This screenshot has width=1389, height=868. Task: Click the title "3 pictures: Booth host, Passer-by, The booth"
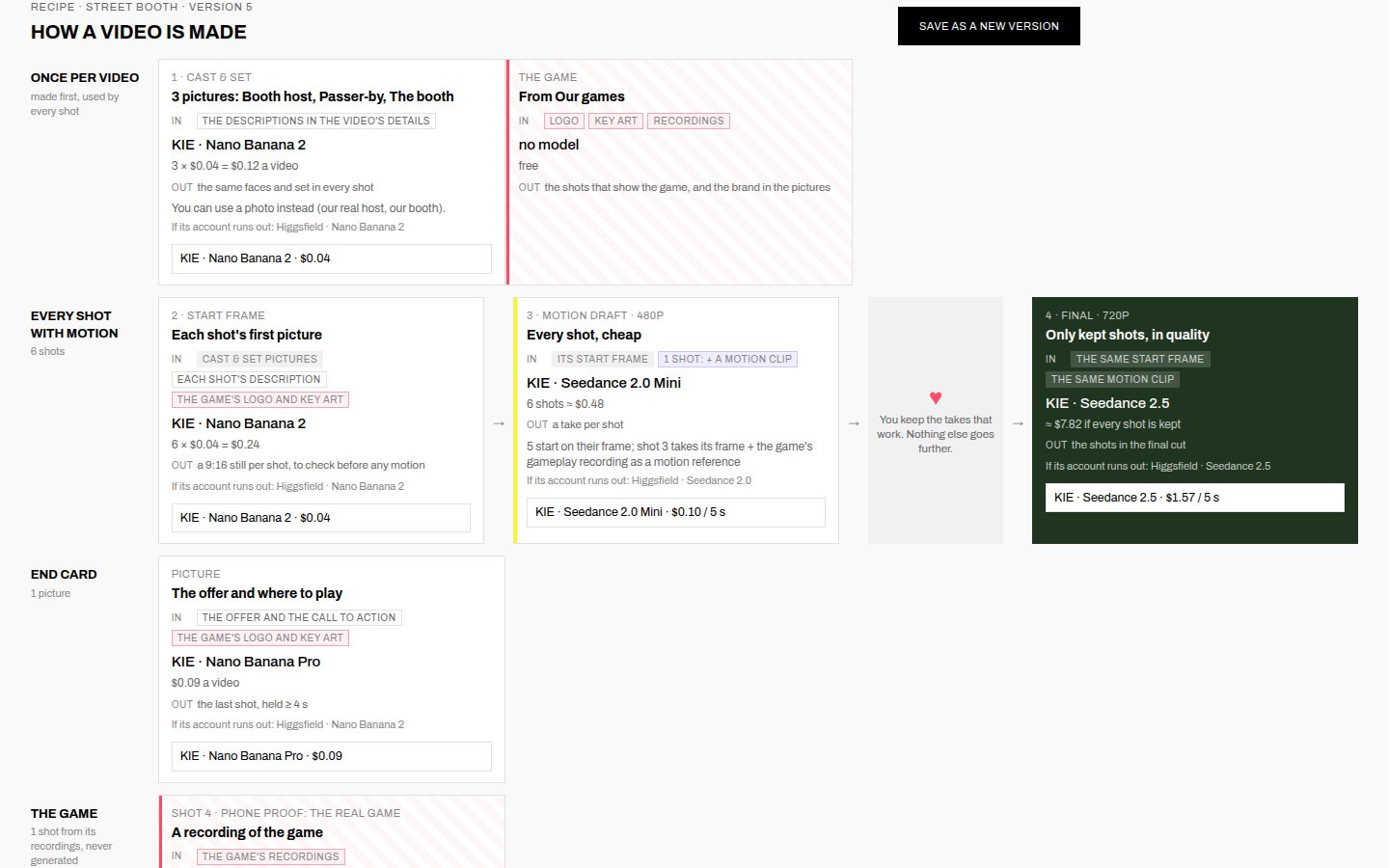pos(313,96)
